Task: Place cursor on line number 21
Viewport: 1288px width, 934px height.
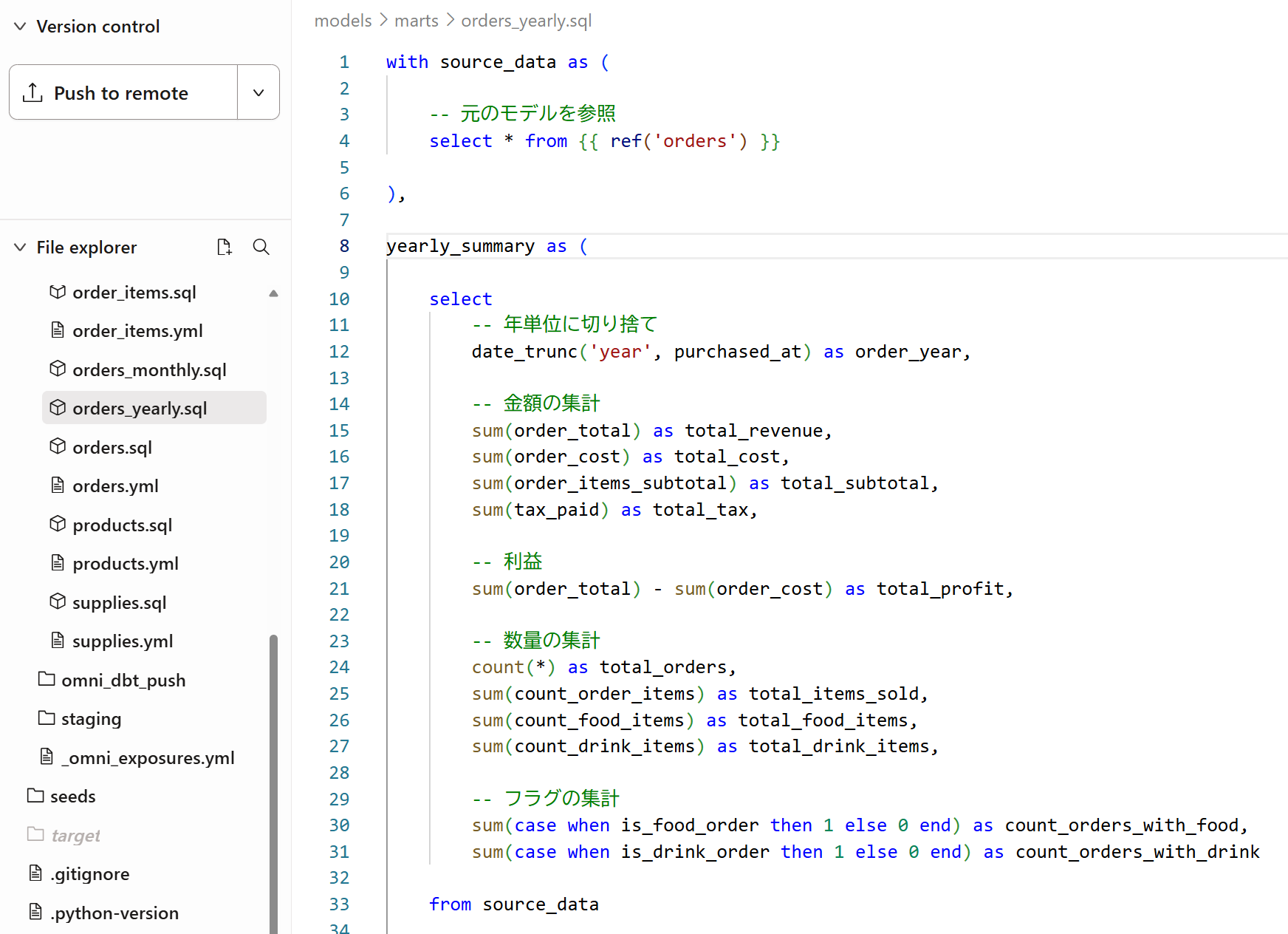Action: click(x=339, y=589)
